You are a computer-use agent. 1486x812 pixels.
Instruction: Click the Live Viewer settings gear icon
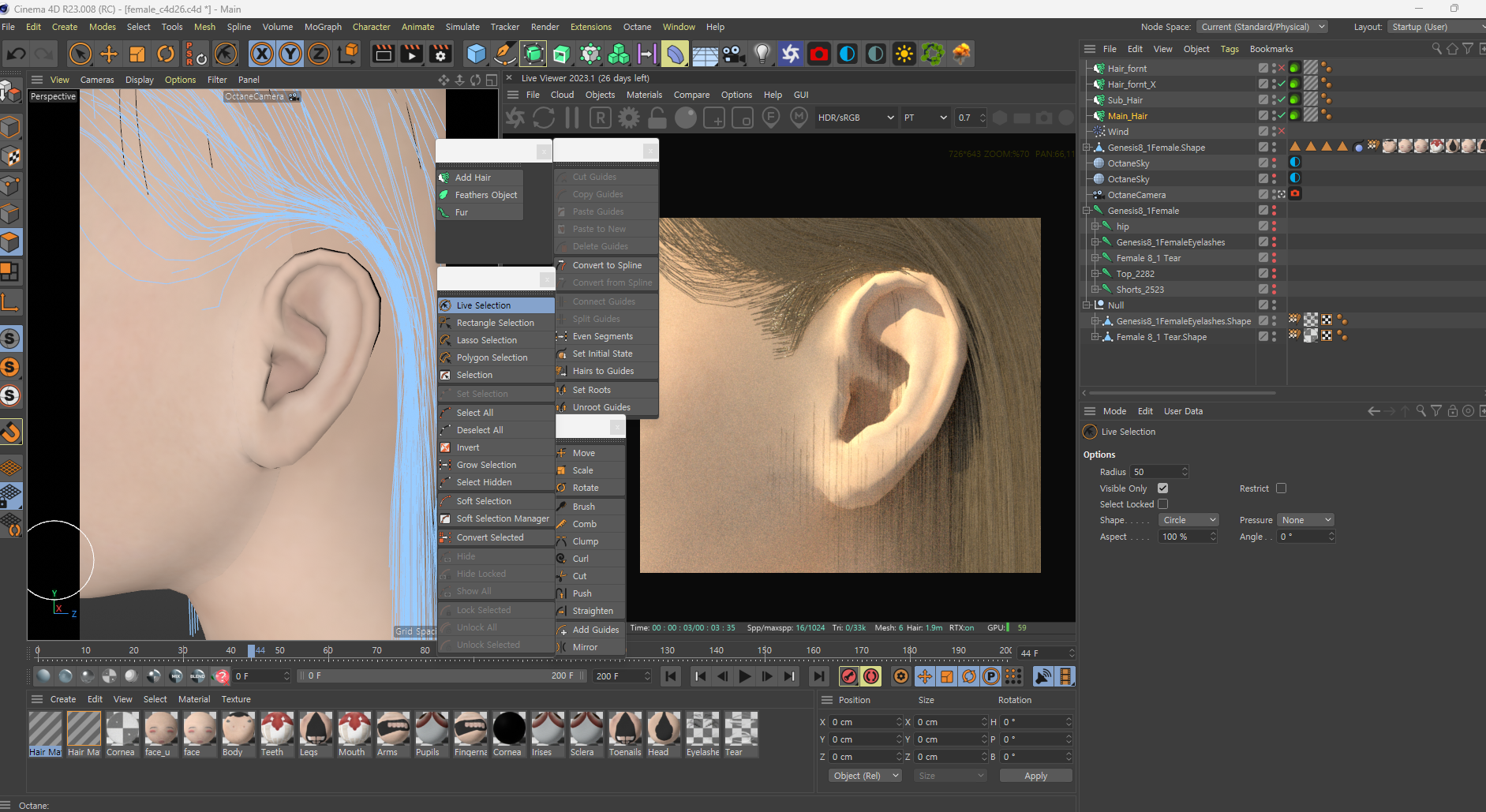(x=629, y=118)
